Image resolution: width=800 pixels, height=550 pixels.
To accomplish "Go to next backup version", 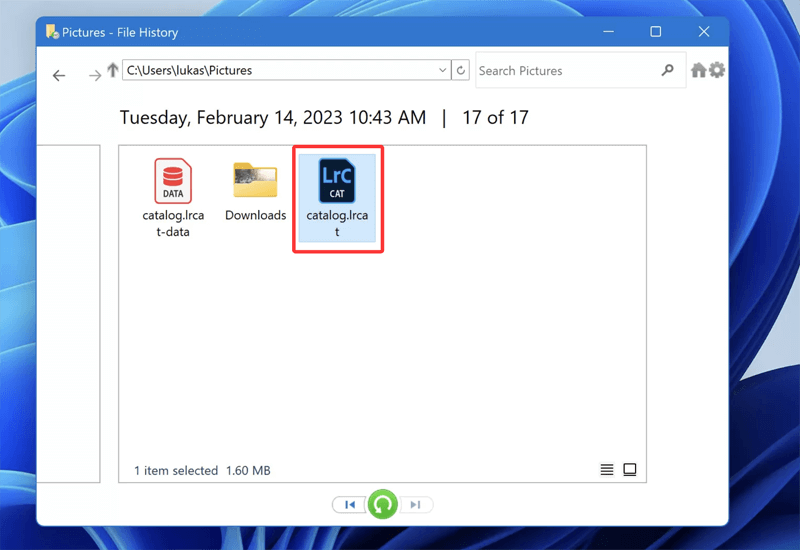I will tap(416, 505).
